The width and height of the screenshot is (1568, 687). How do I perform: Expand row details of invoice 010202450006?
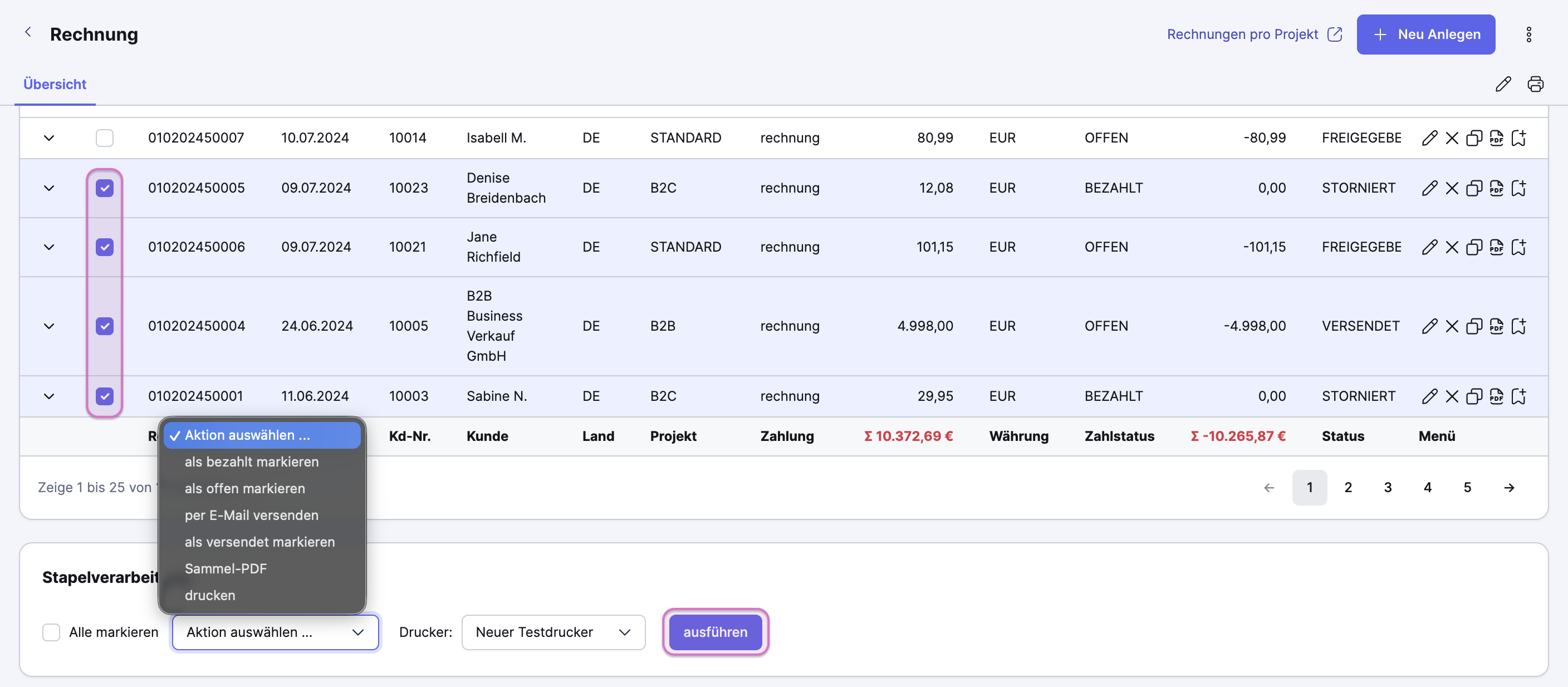click(50, 247)
